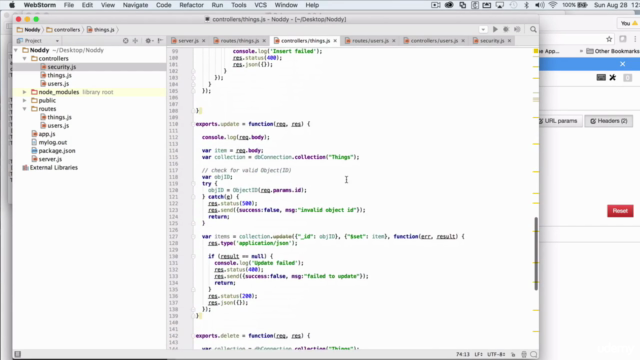
Task: Click the lock read-only icon in status bar
Action: (x=513, y=354)
